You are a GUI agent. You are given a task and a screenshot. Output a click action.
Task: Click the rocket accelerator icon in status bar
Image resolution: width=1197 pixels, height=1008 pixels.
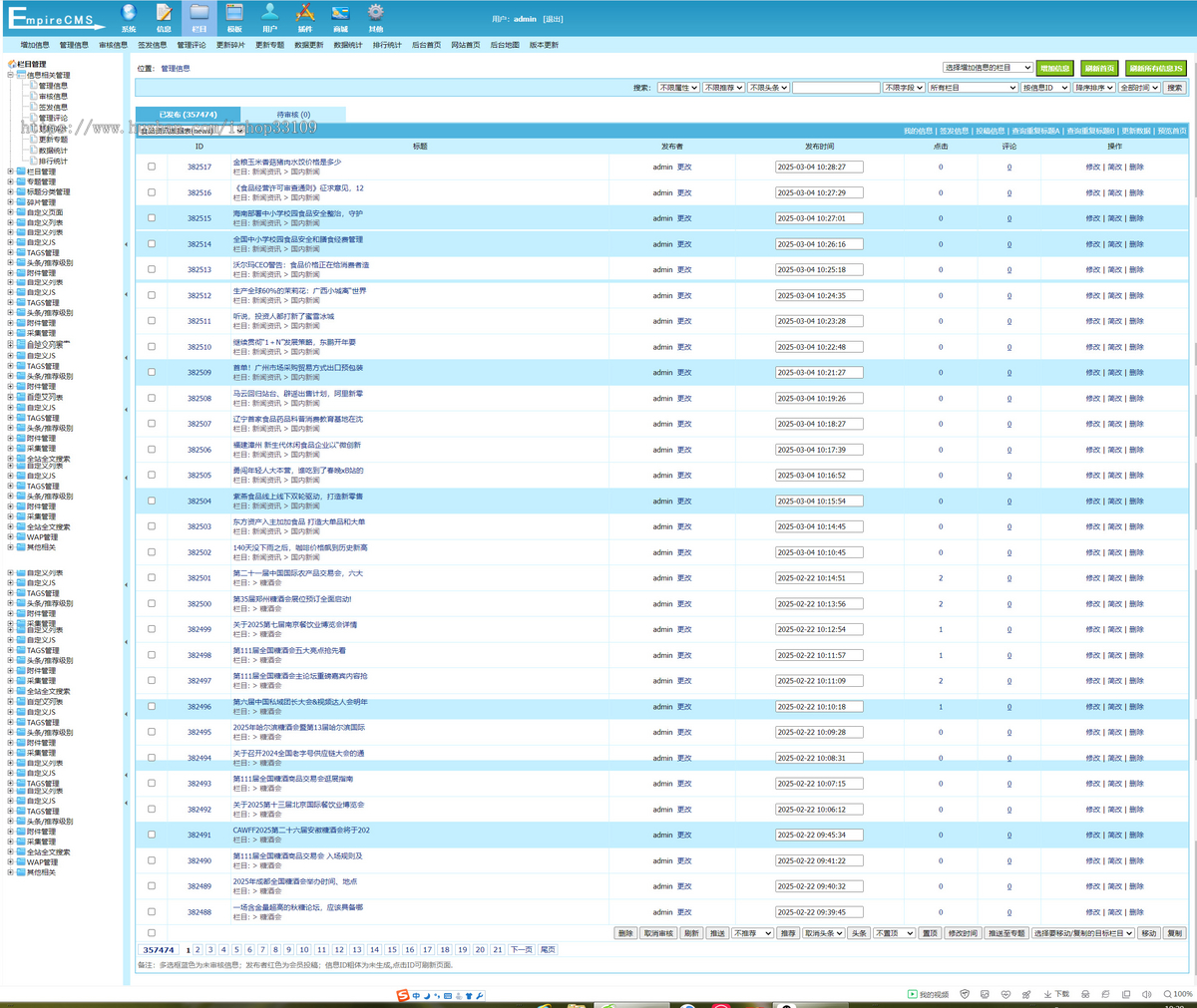point(1026,994)
